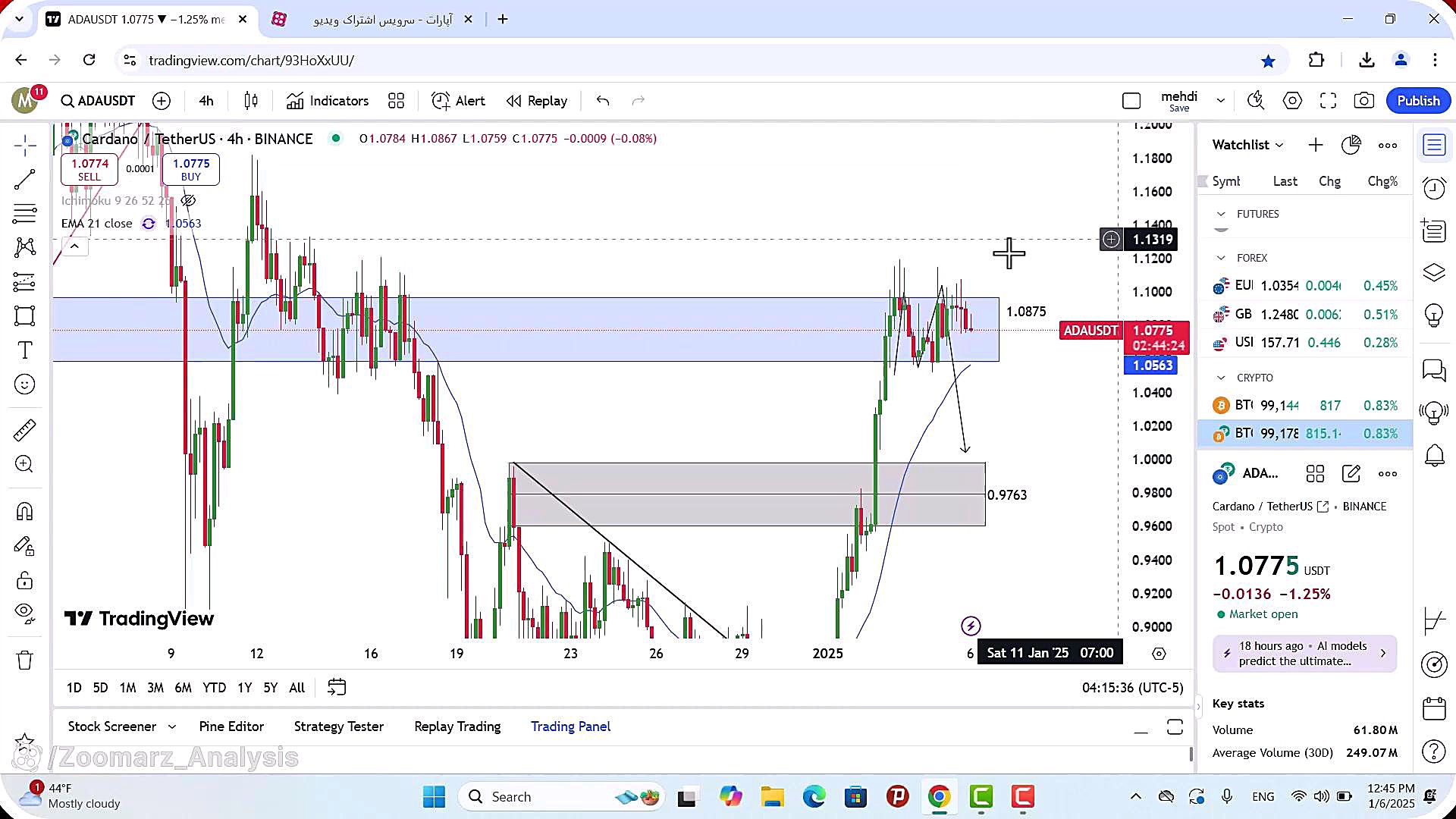
Task: Switch to the Trading Panel tab
Action: tap(570, 726)
